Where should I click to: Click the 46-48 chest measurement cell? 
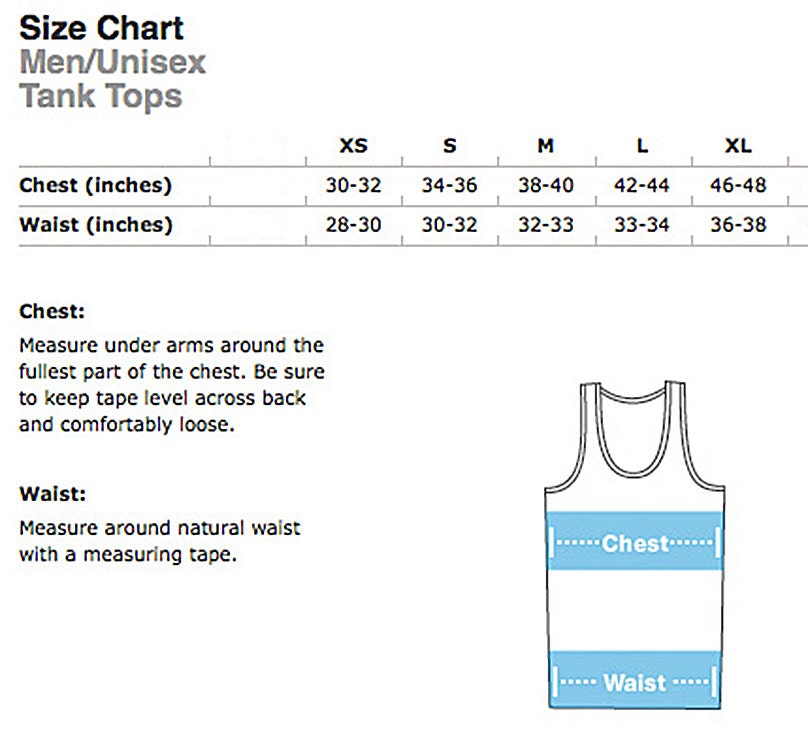738,185
